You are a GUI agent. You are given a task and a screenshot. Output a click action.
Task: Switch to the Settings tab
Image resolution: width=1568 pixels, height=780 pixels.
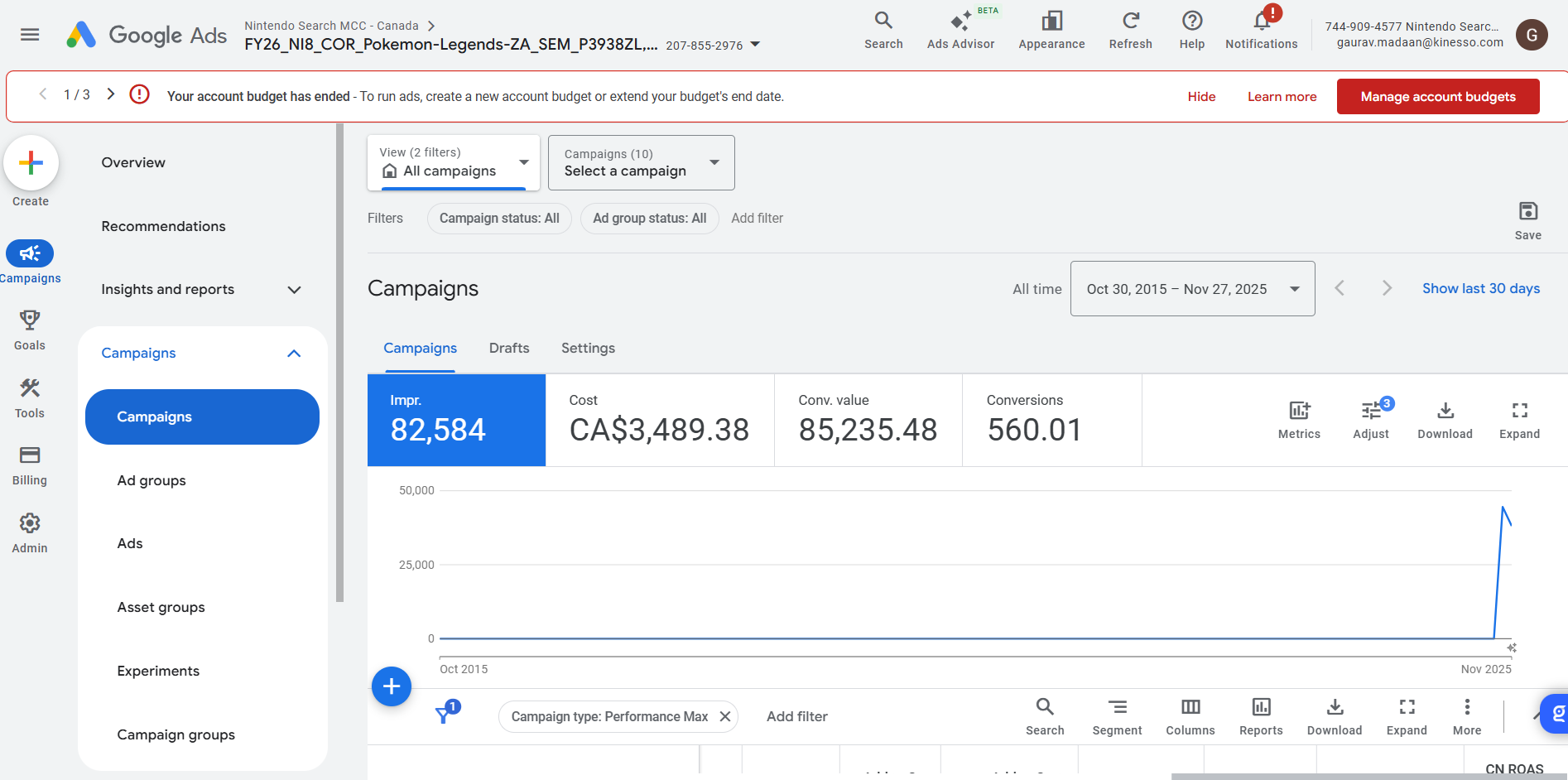pyautogui.click(x=588, y=349)
